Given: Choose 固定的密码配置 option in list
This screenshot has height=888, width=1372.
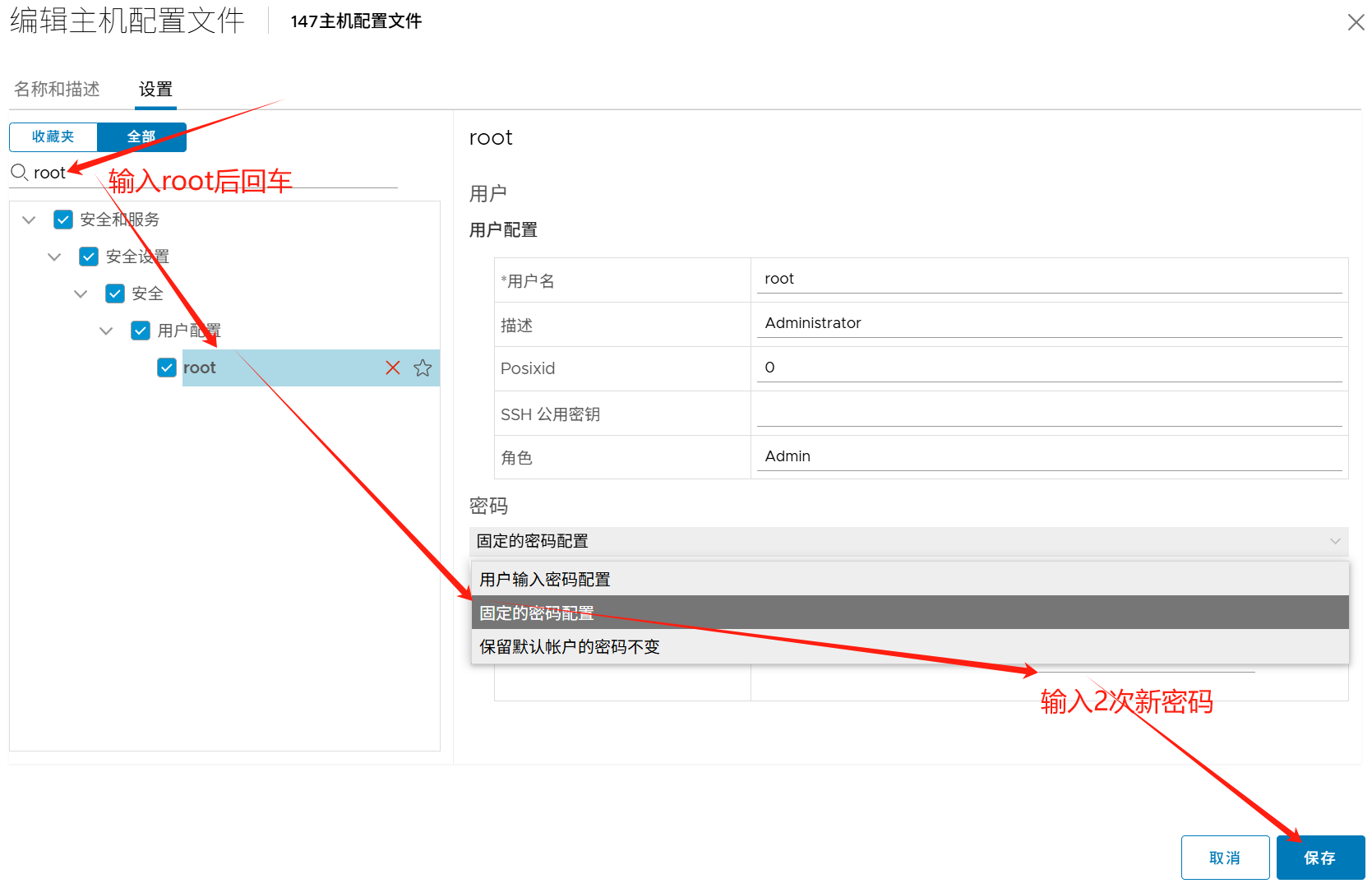Looking at the screenshot, I should tap(910, 613).
